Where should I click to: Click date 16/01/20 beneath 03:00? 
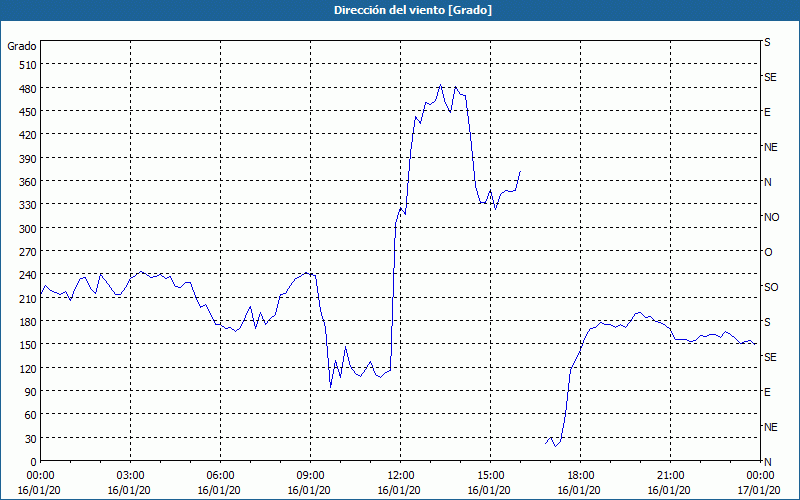129,490
